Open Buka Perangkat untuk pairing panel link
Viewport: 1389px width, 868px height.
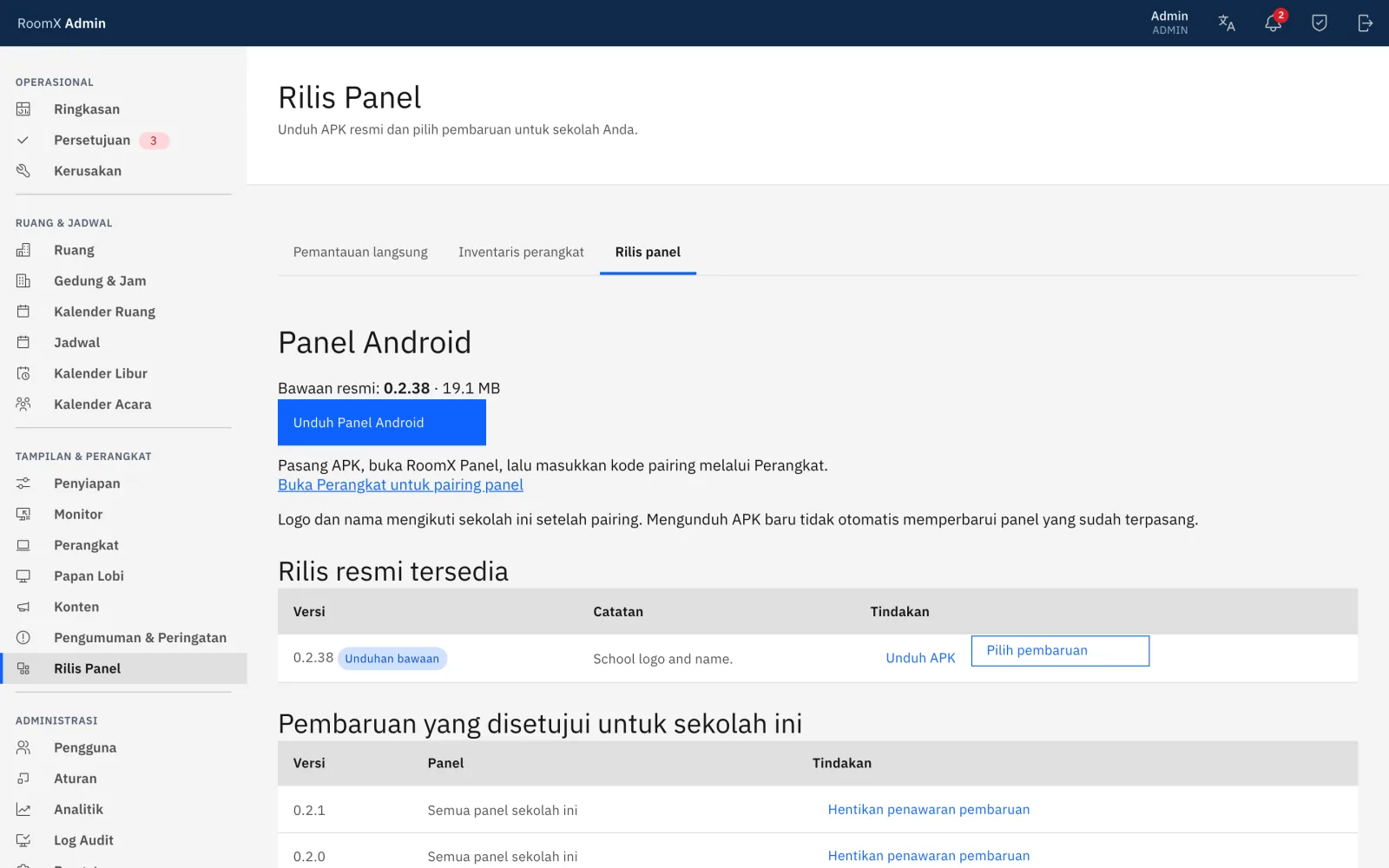400,485
